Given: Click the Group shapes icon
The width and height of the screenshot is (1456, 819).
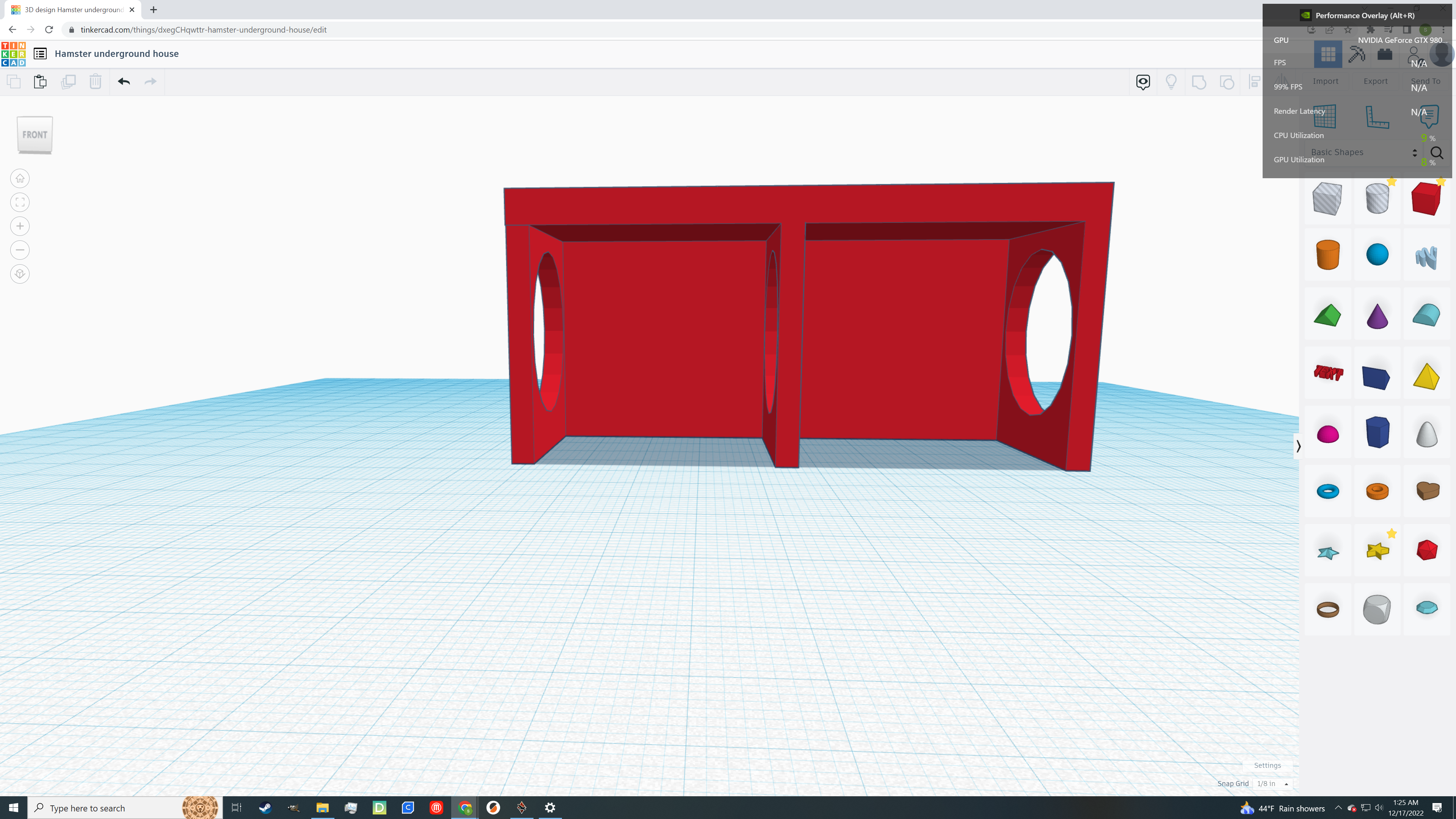Looking at the screenshot, I should tap(1199, 82).
